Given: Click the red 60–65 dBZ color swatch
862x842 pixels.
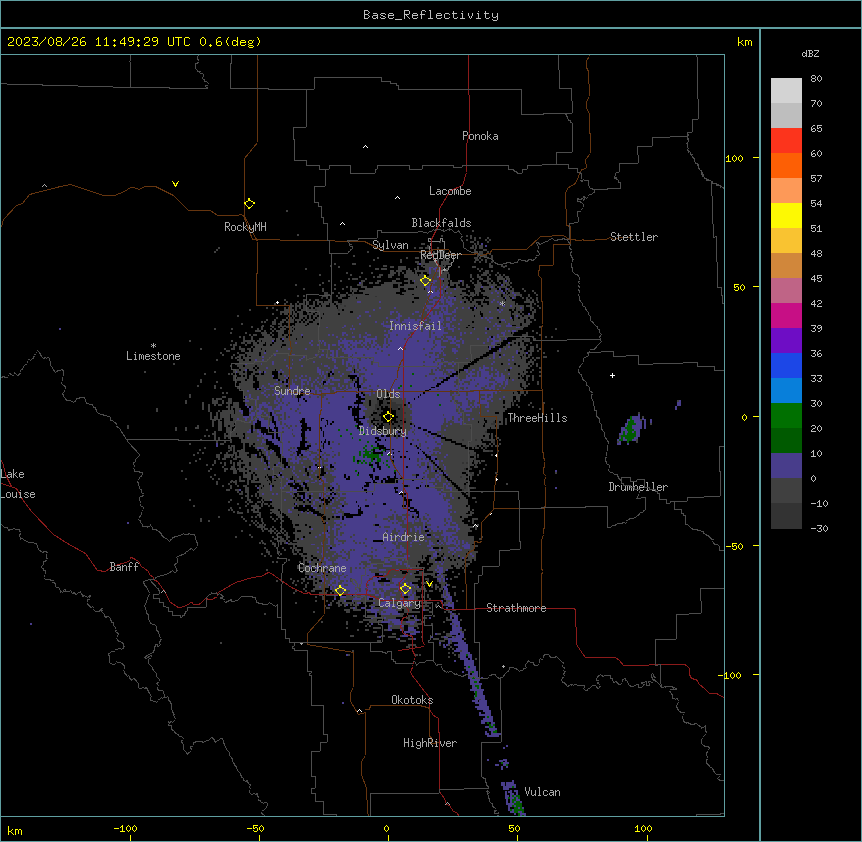Looking at the screenshot, I should pos(786,141).
